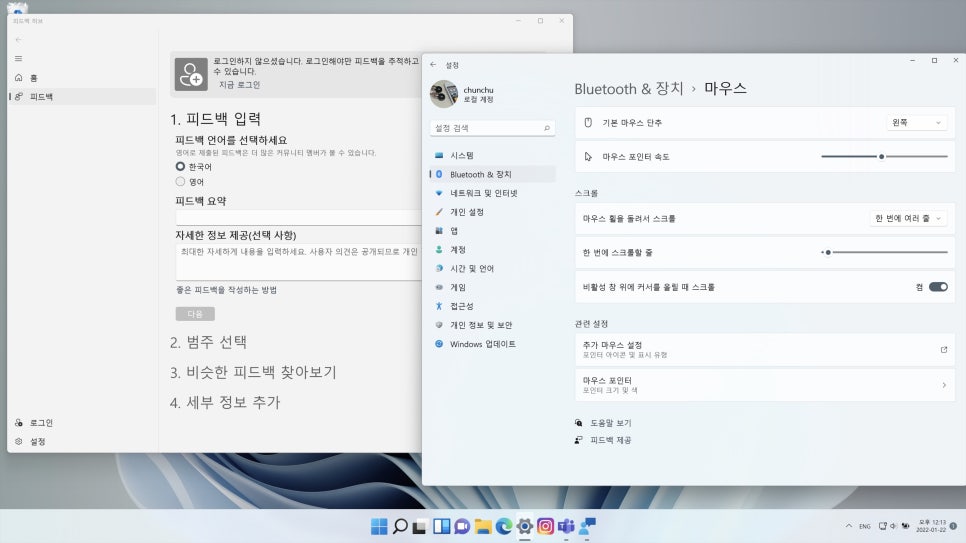Click the taskbar Search magnifier icon
966x543 pixels.
click(400, 526)
